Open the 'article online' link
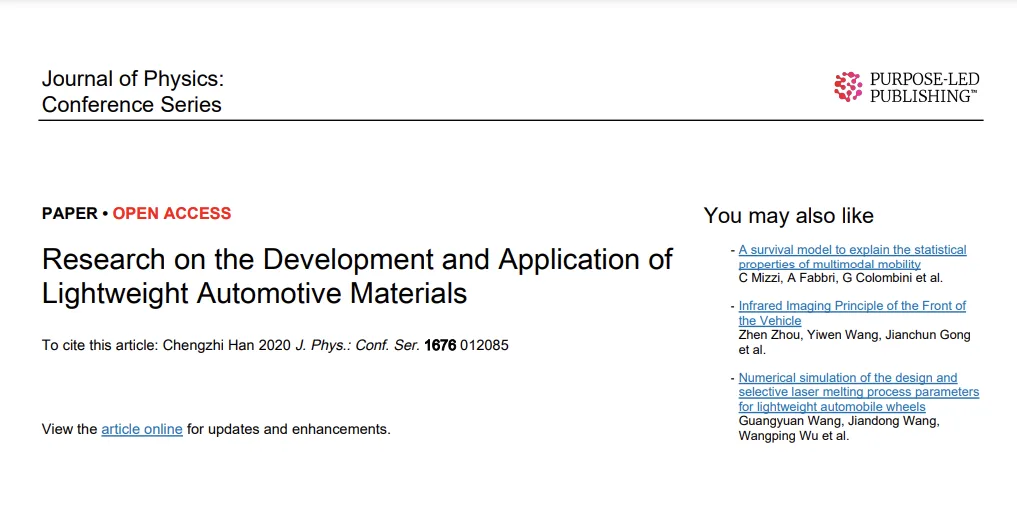The image size is (1017, 532). coord(141,429)
